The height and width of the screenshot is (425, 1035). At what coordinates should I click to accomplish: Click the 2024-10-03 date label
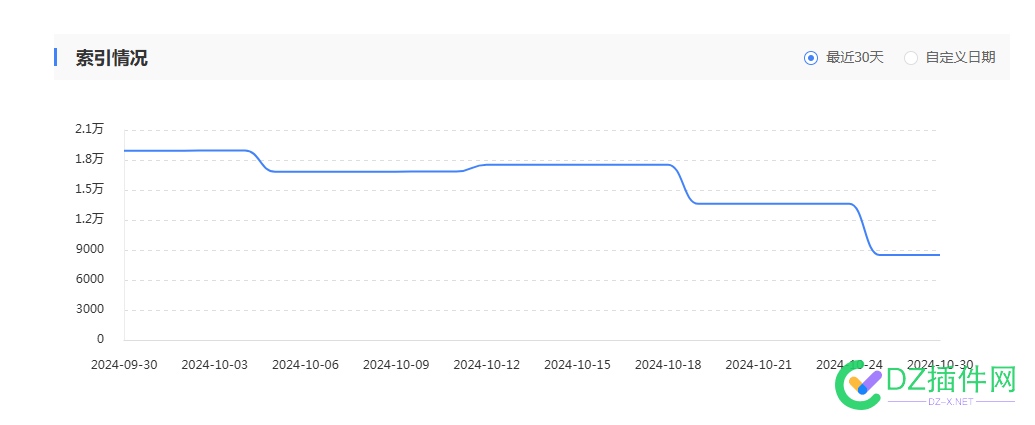click(214, 365)
